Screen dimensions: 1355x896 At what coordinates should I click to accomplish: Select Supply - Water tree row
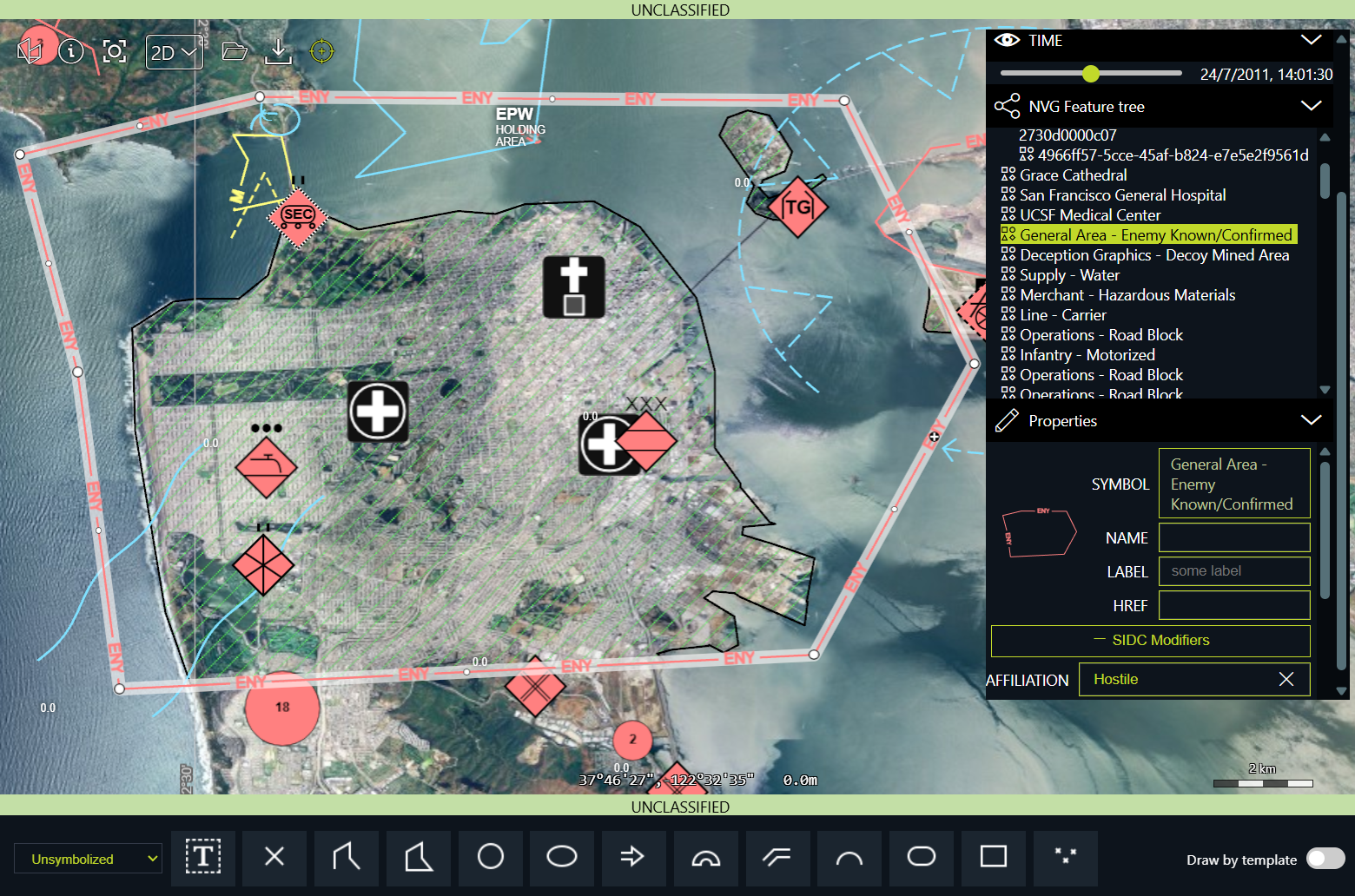tap(1061, 275)
